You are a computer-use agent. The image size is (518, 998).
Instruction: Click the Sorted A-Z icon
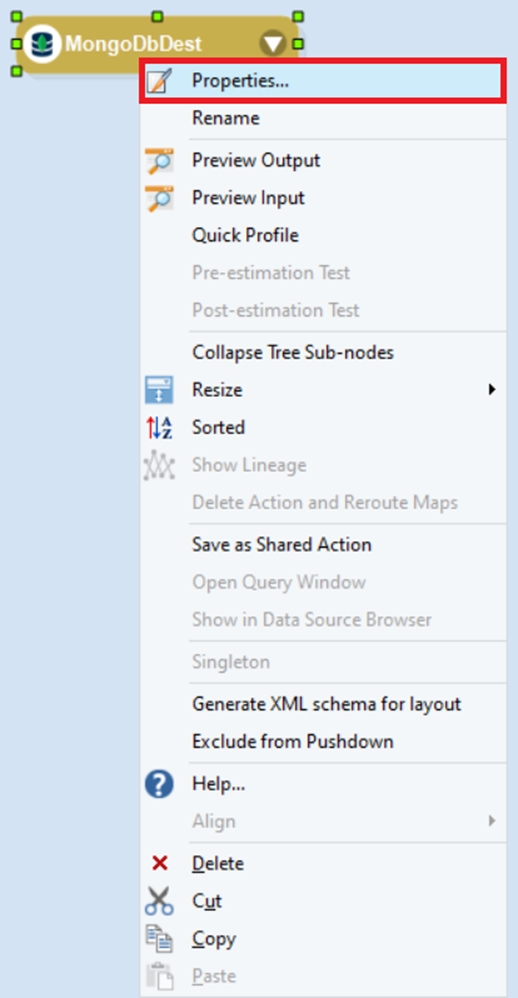pos(158,428)
